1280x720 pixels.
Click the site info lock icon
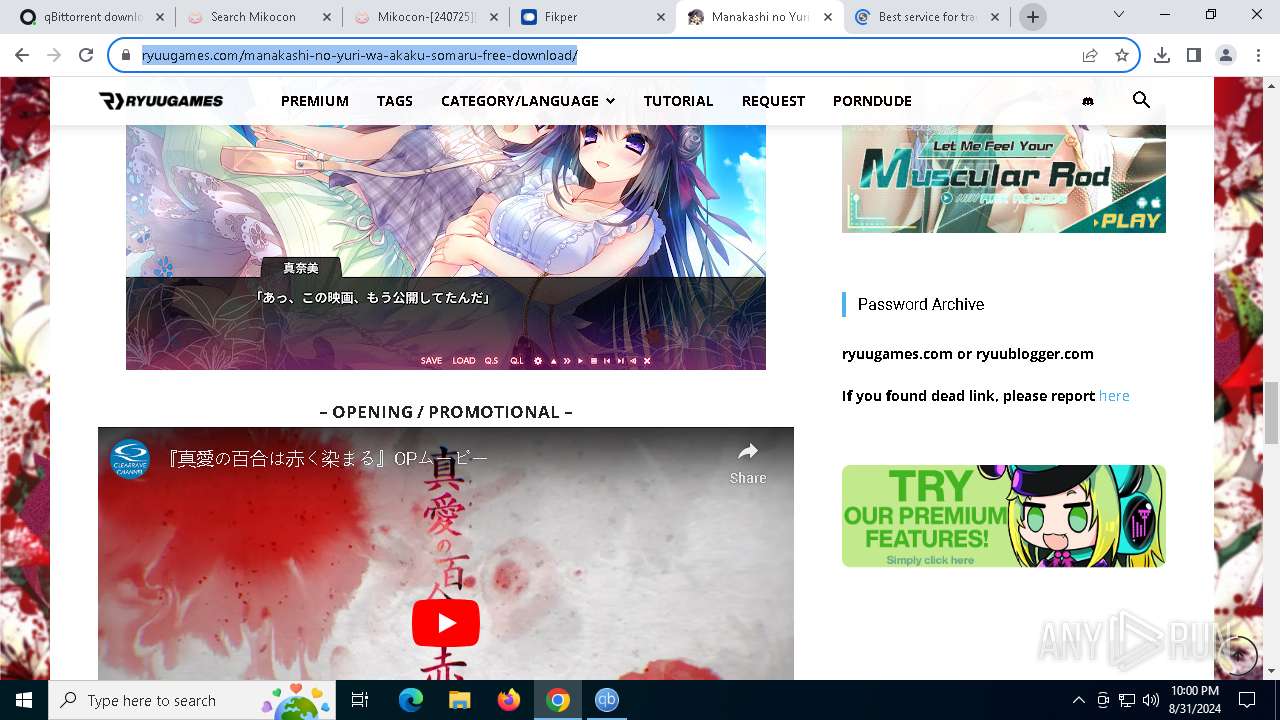(x=126, y=56)
